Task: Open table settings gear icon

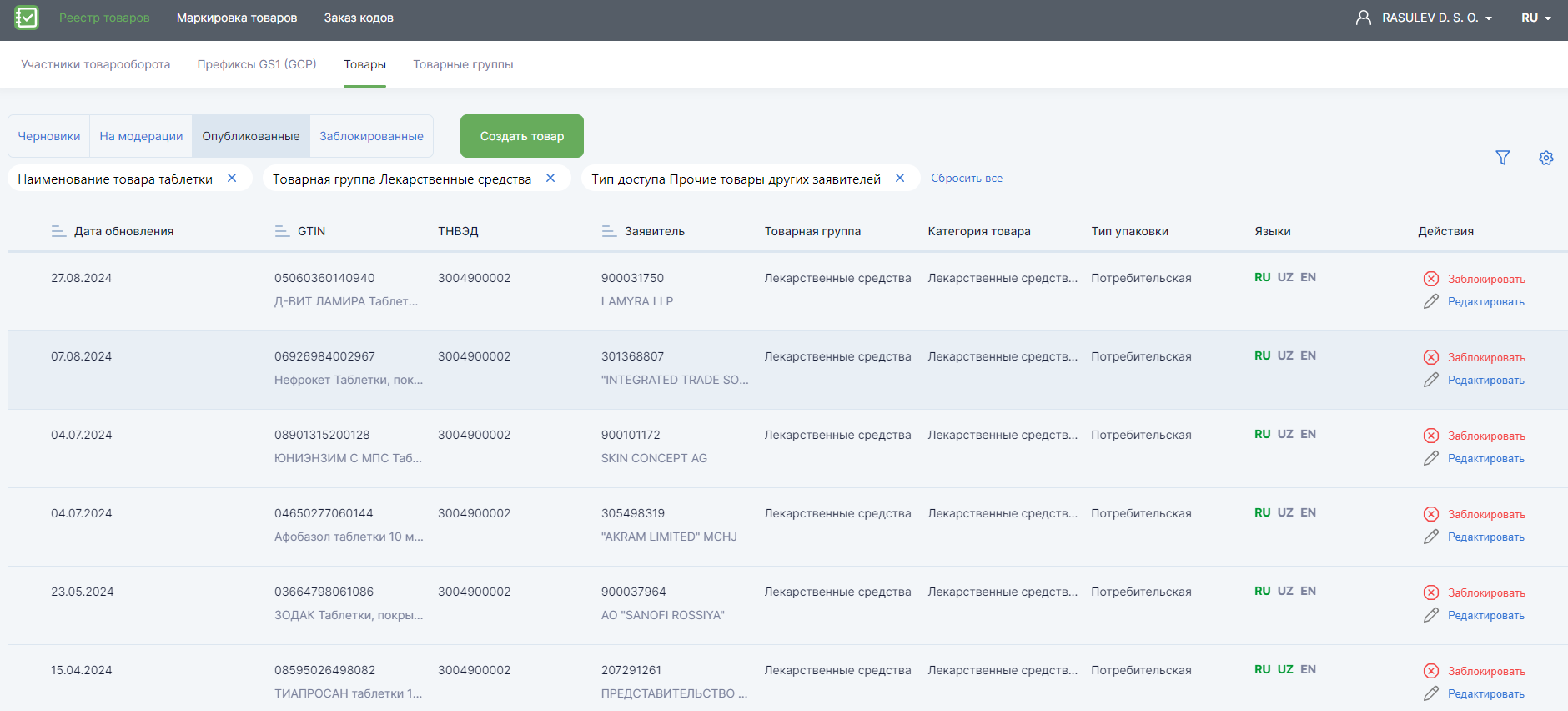Action: click(1546, 158)
